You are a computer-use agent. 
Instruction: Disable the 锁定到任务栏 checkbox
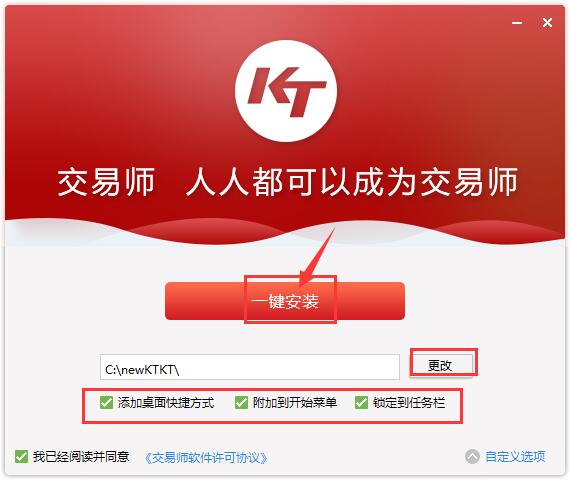pos(361,403)
